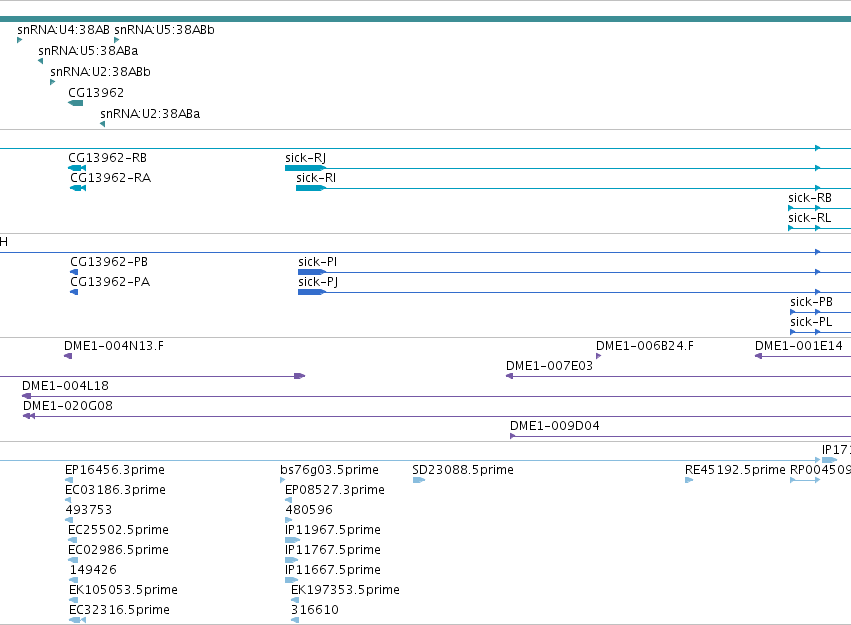Image resolution: width=851 pixels, height=625 pixels.
Task: Select the sick-RB transcript label
Action: (x=810, y=198)
